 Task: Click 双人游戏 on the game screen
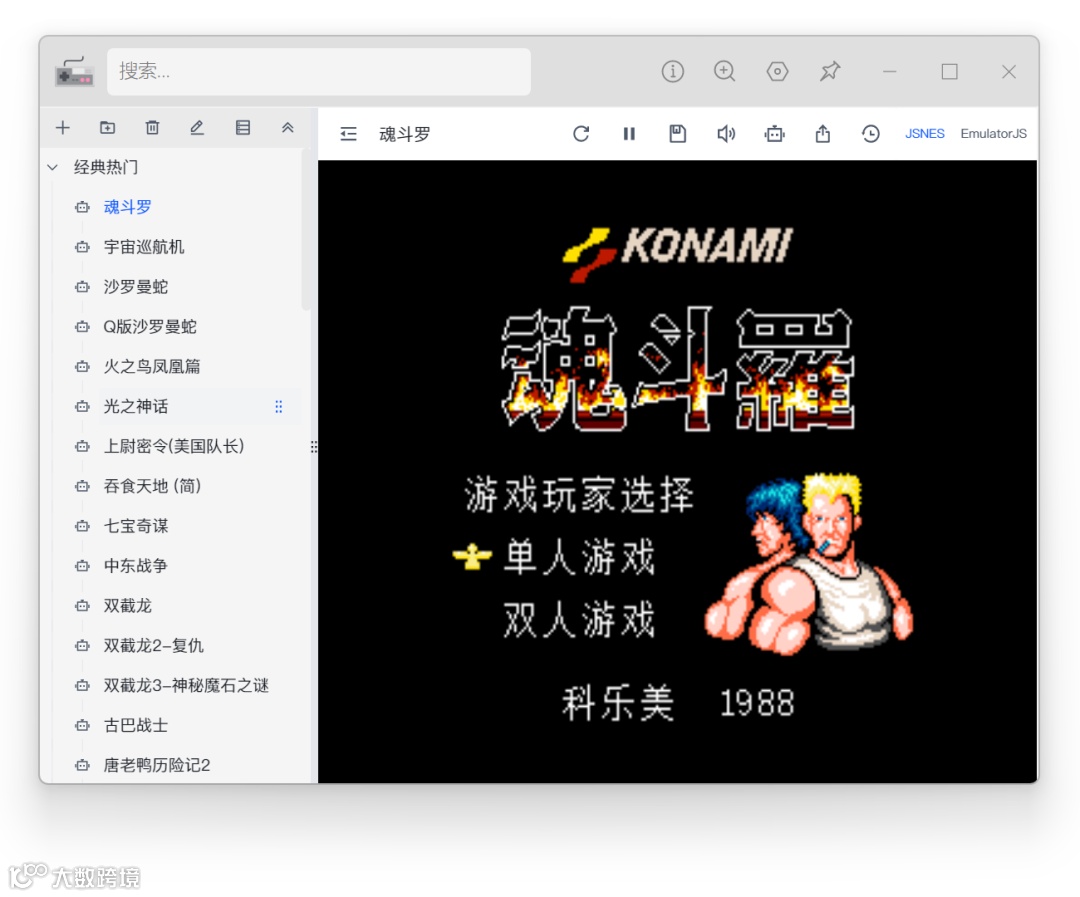[579, 619]
